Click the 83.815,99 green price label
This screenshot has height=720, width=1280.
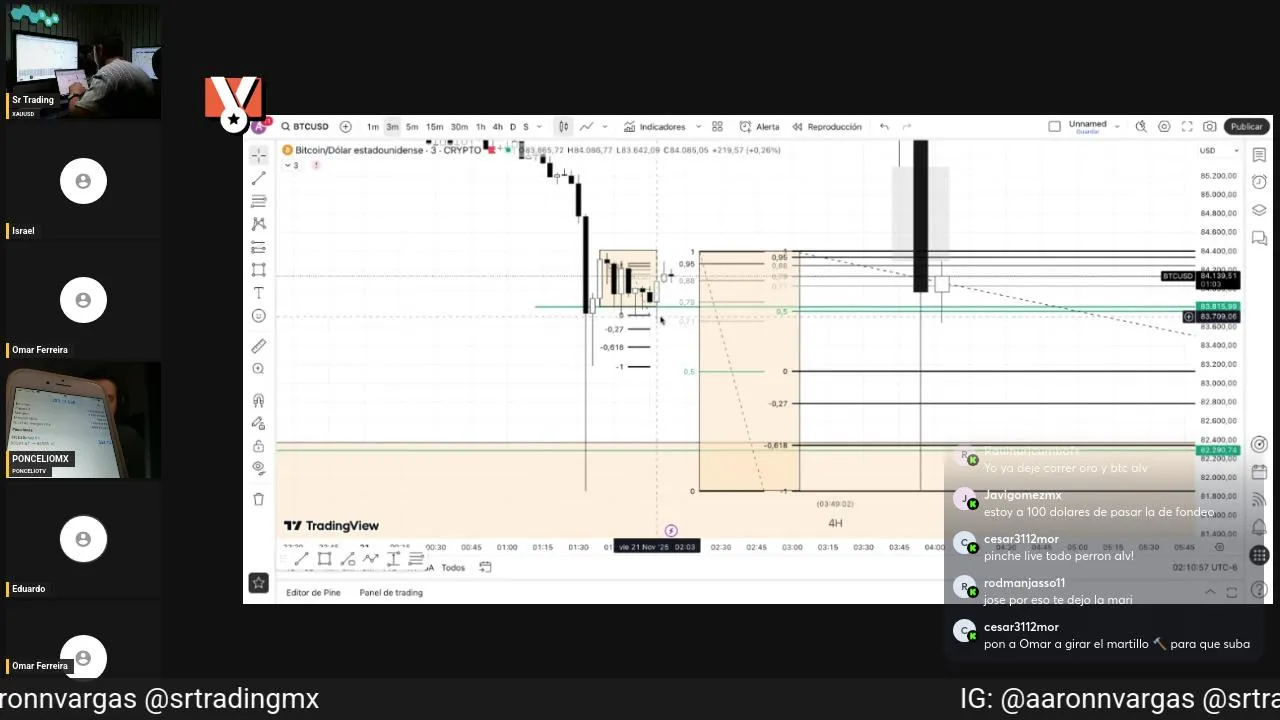click(1218, 306)
